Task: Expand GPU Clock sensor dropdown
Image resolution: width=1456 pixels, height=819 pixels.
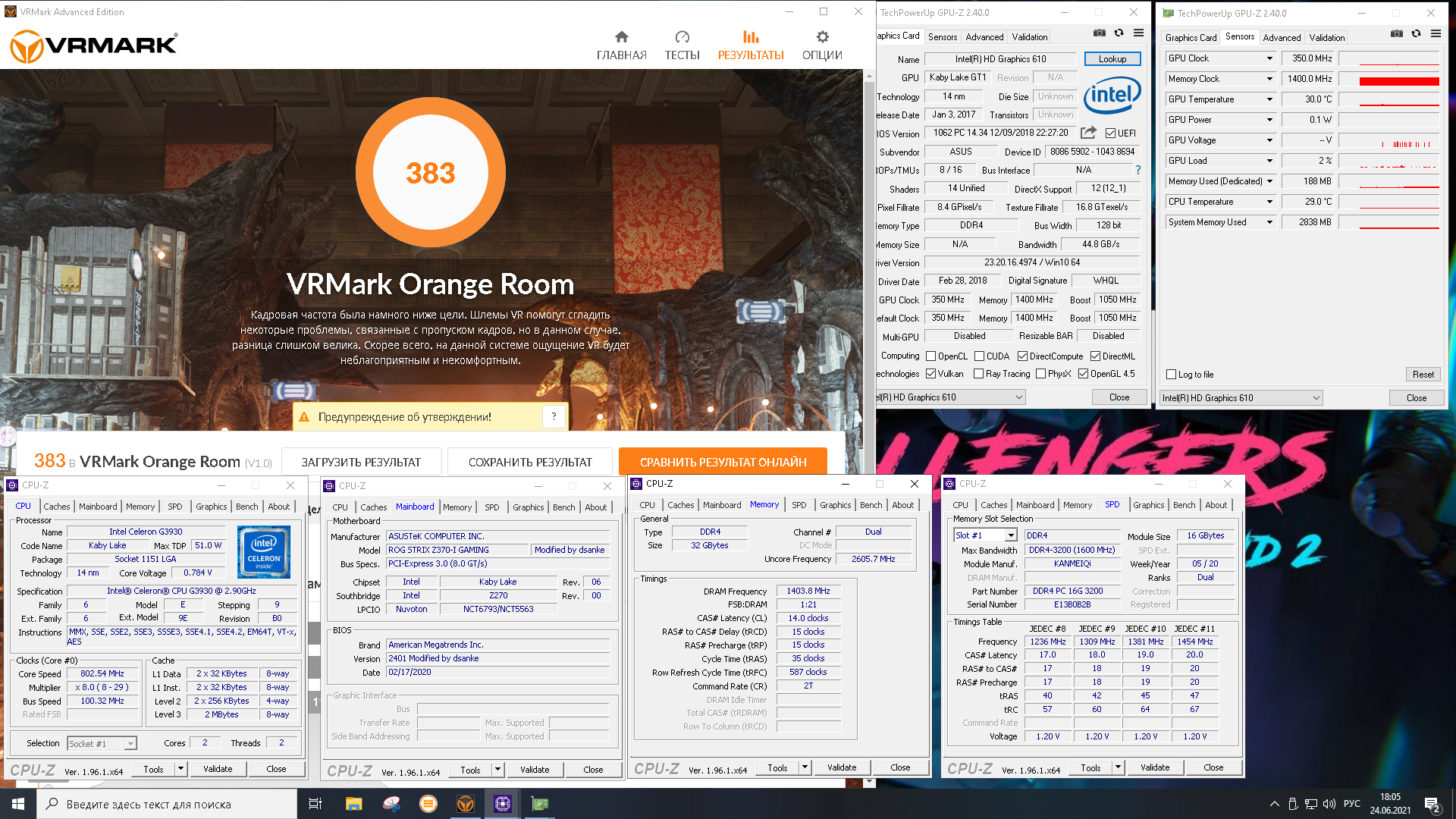Action: click(1269, 58)
